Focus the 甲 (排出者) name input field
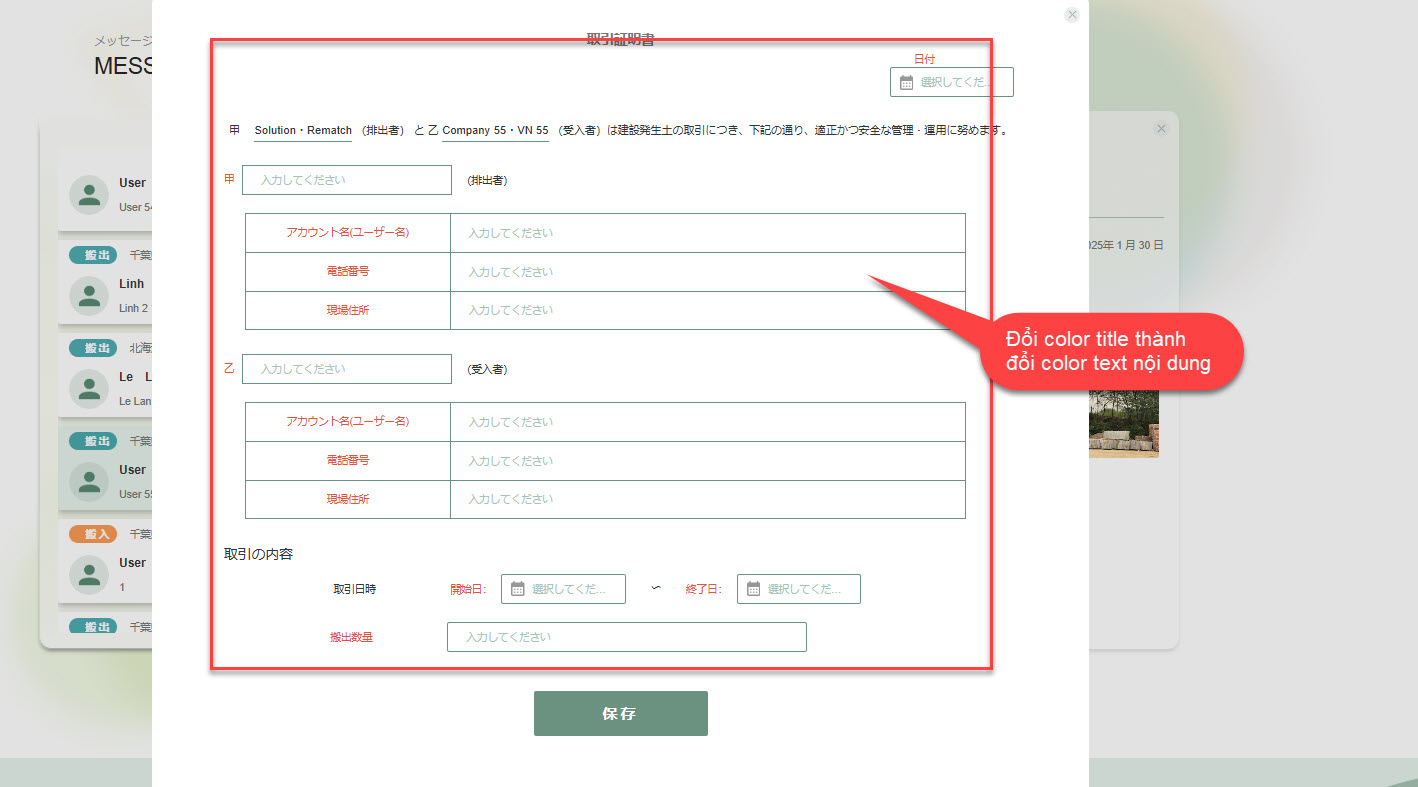 [x=347, y=180]
